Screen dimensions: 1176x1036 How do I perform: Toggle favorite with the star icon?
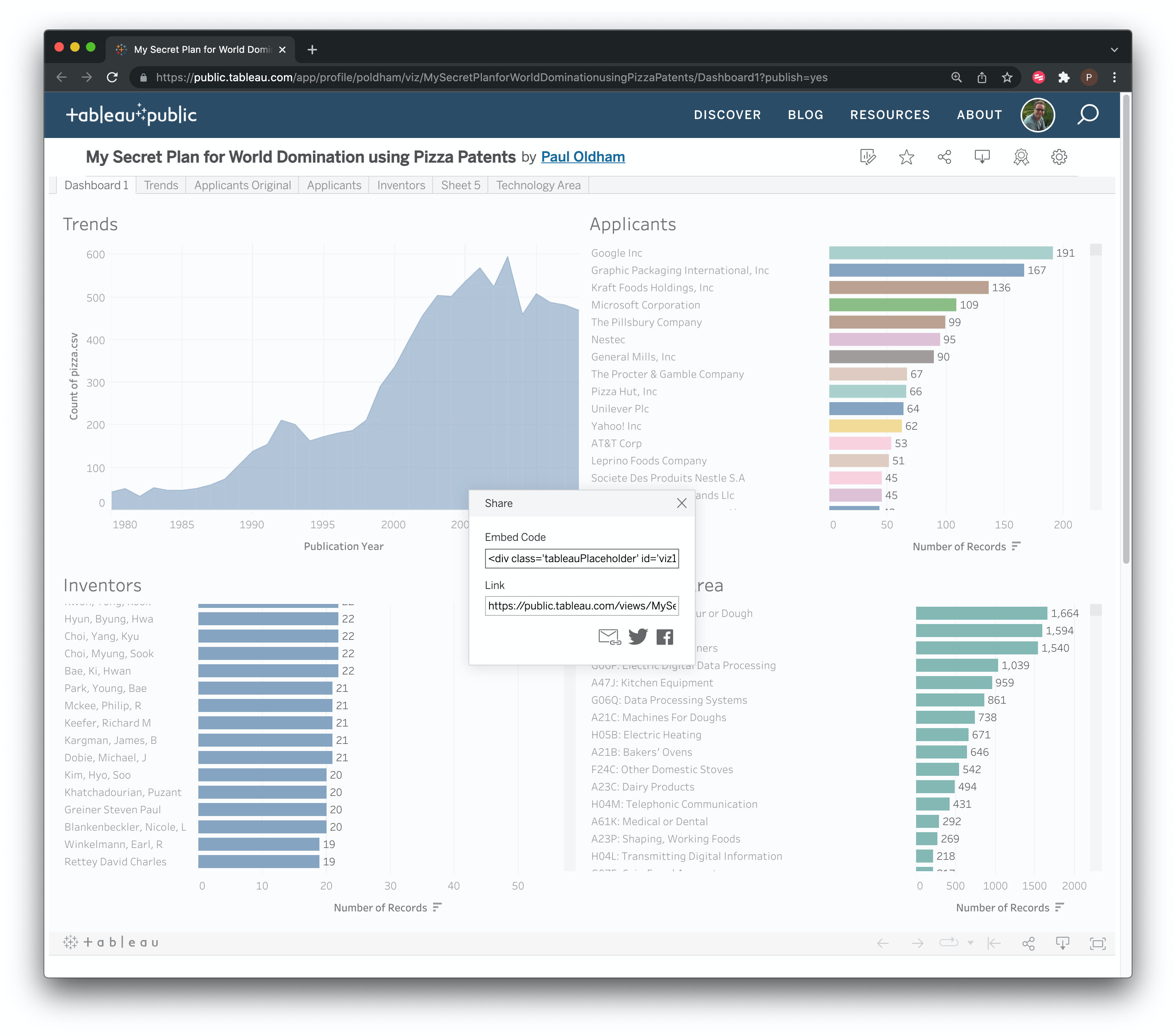point(906,157)
